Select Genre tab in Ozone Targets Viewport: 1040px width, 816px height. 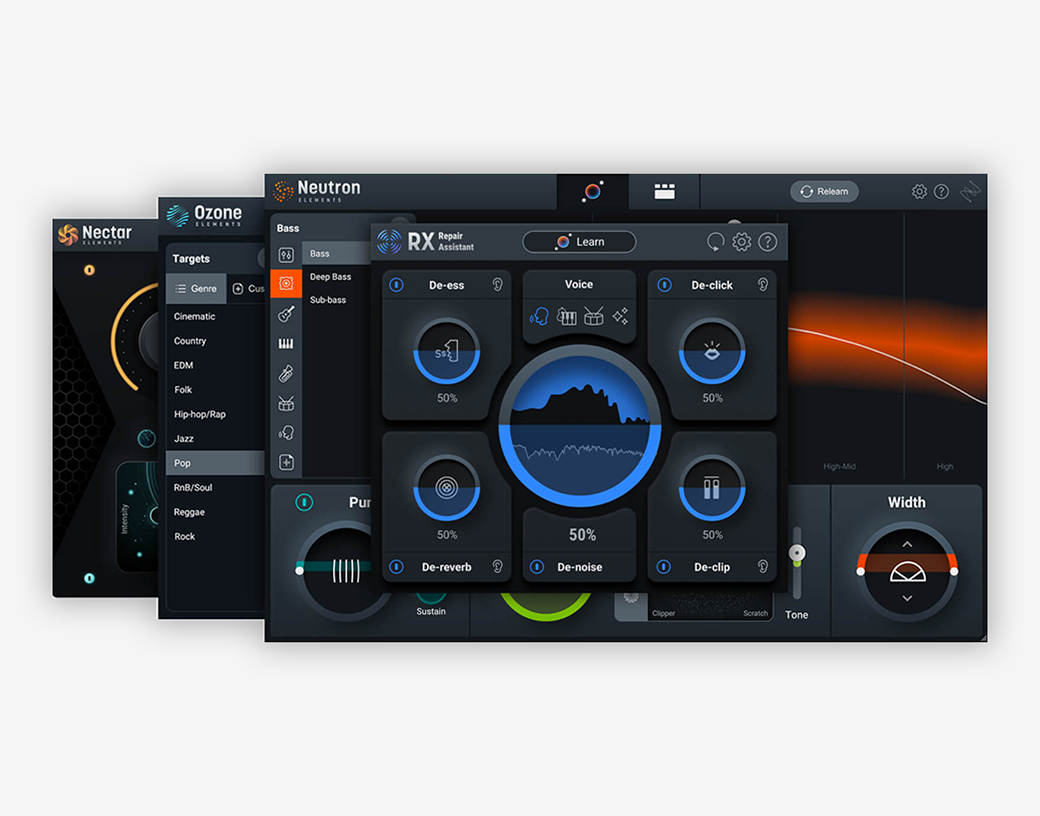[x=196, y=289]
